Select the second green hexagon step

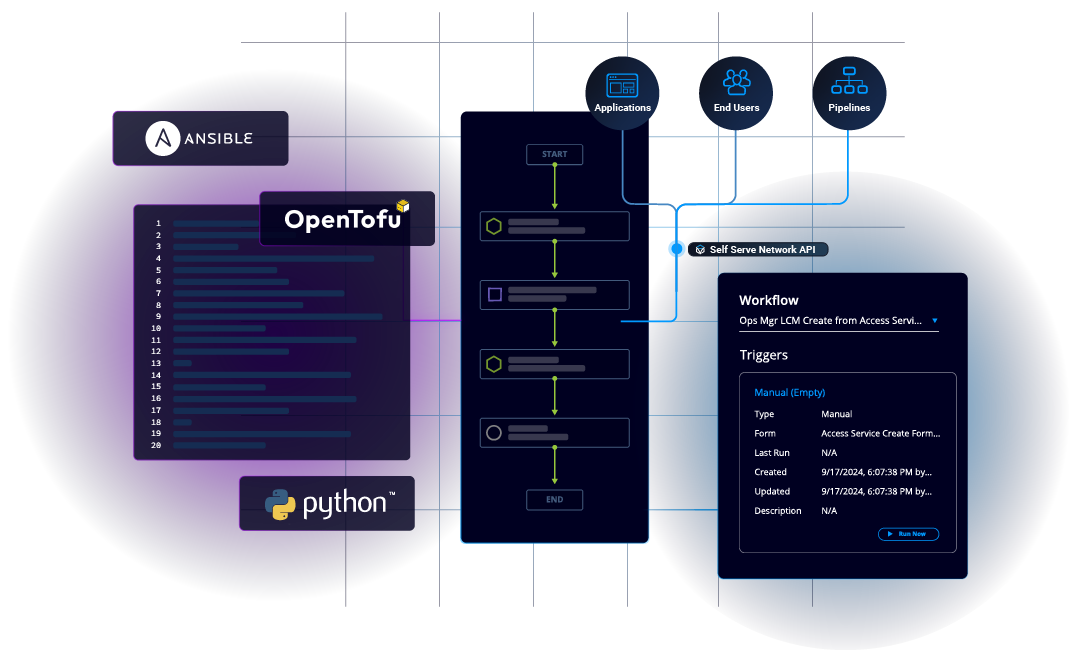[493, 364]
